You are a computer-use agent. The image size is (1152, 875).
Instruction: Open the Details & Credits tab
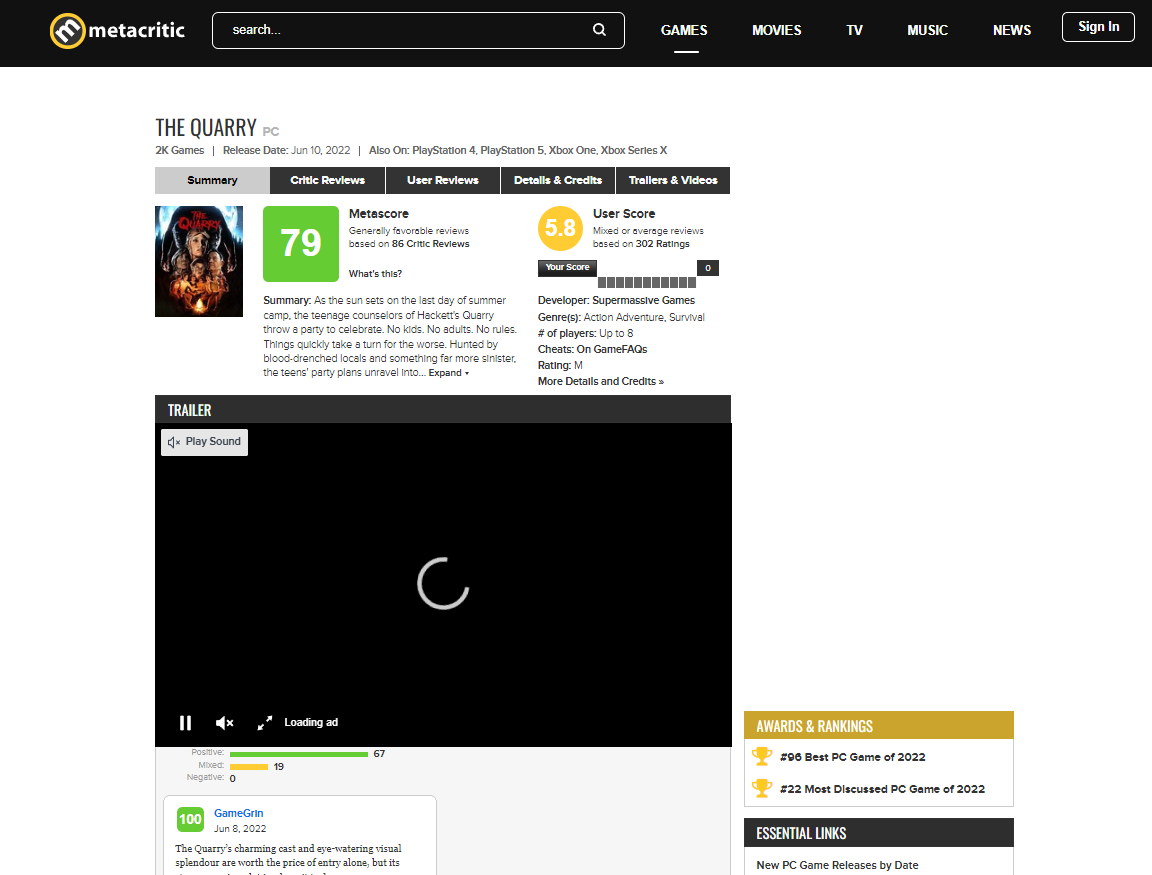pyautogui.click(x=558, y=181)
